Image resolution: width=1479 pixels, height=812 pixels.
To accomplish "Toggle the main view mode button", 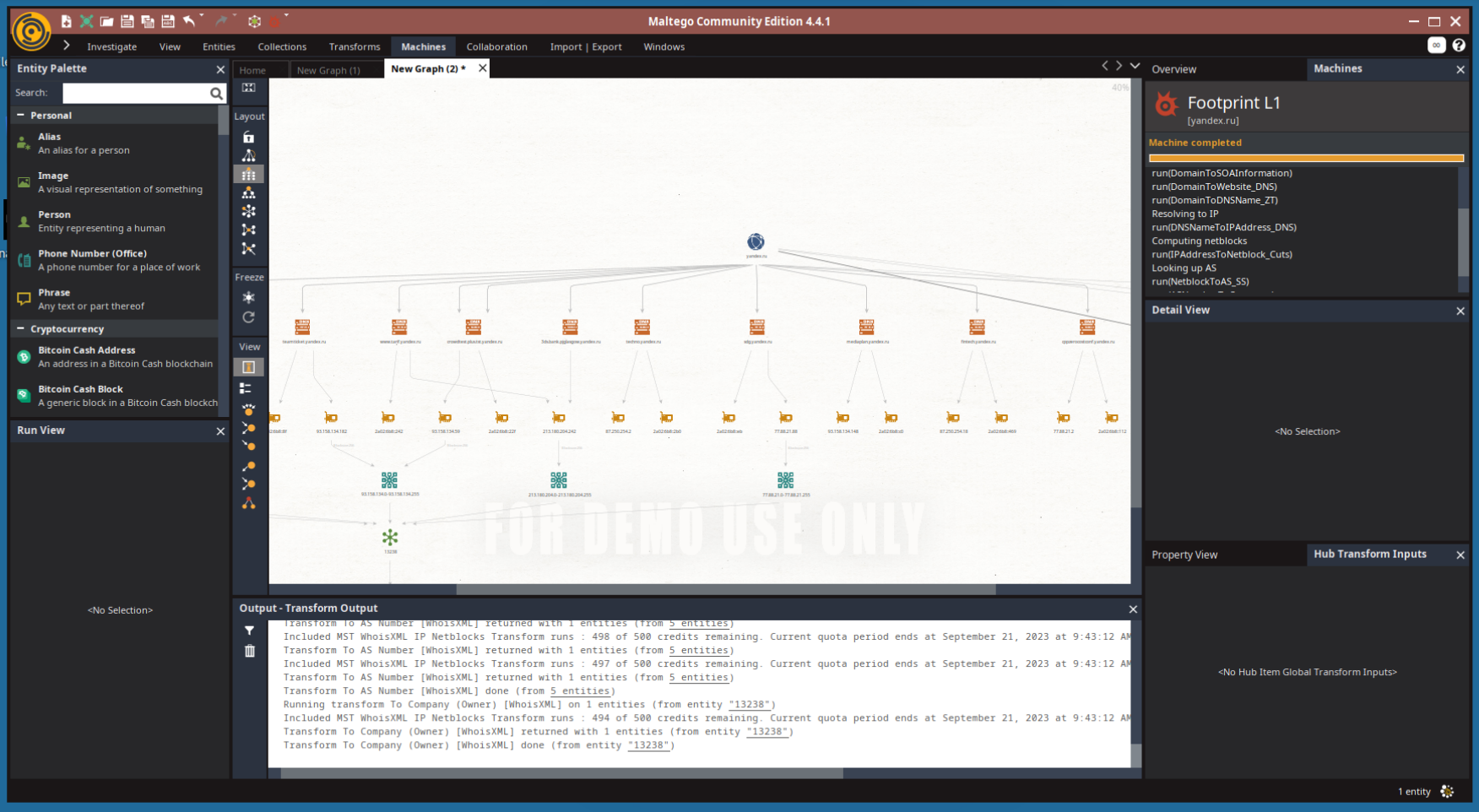I will tap(248, 367).
